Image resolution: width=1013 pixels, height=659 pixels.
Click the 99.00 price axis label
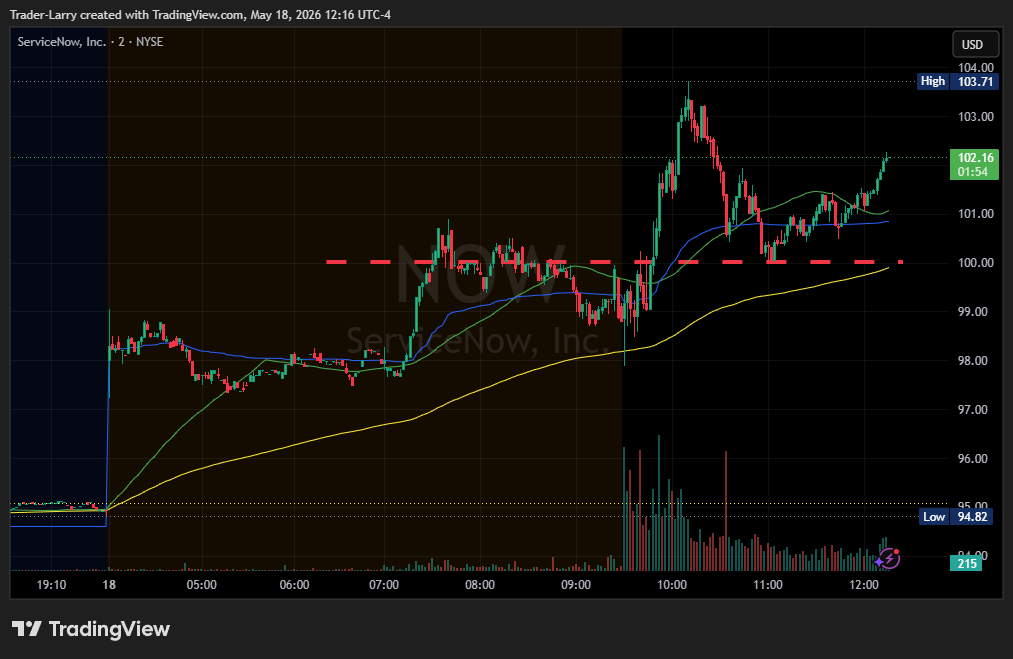point(973,311)
